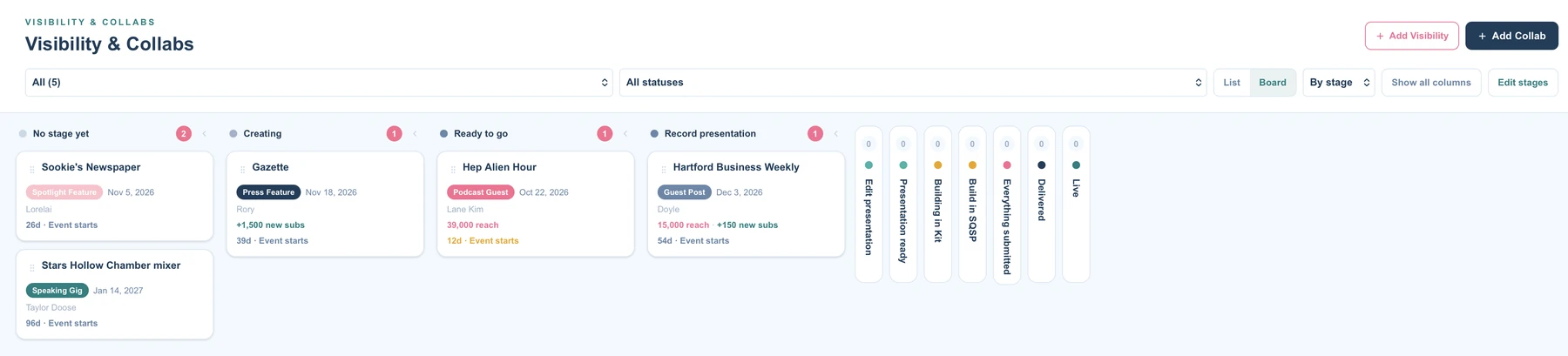This screenshot has width=1568, height=356.
Task: Collapse the Creating column chevron
Action: click(416, 134)
